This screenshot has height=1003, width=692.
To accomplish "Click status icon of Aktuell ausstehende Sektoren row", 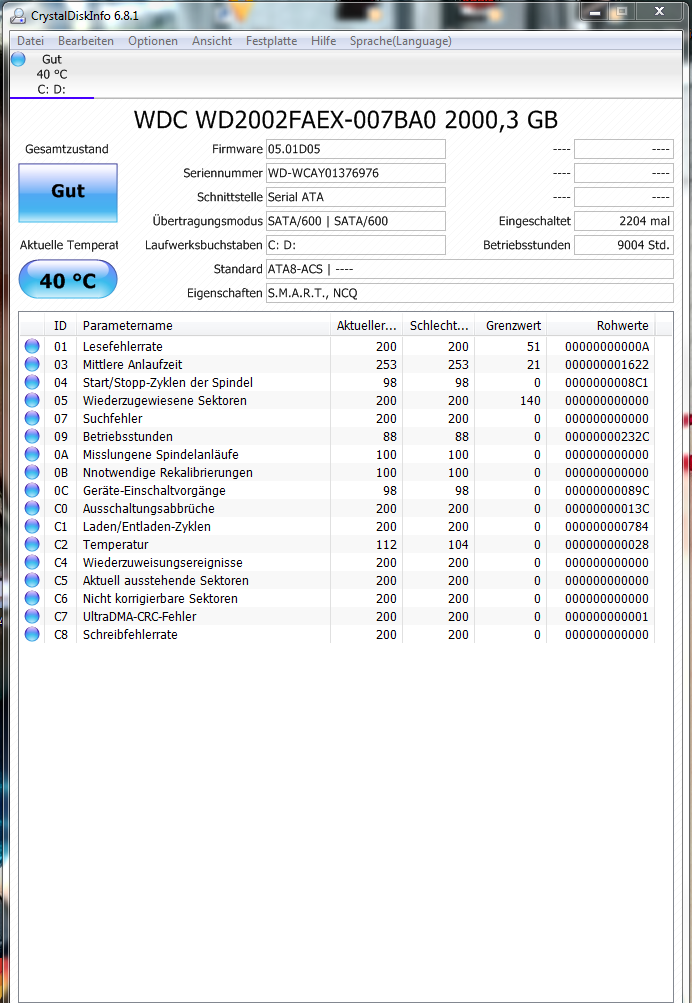I will (32, 580).
